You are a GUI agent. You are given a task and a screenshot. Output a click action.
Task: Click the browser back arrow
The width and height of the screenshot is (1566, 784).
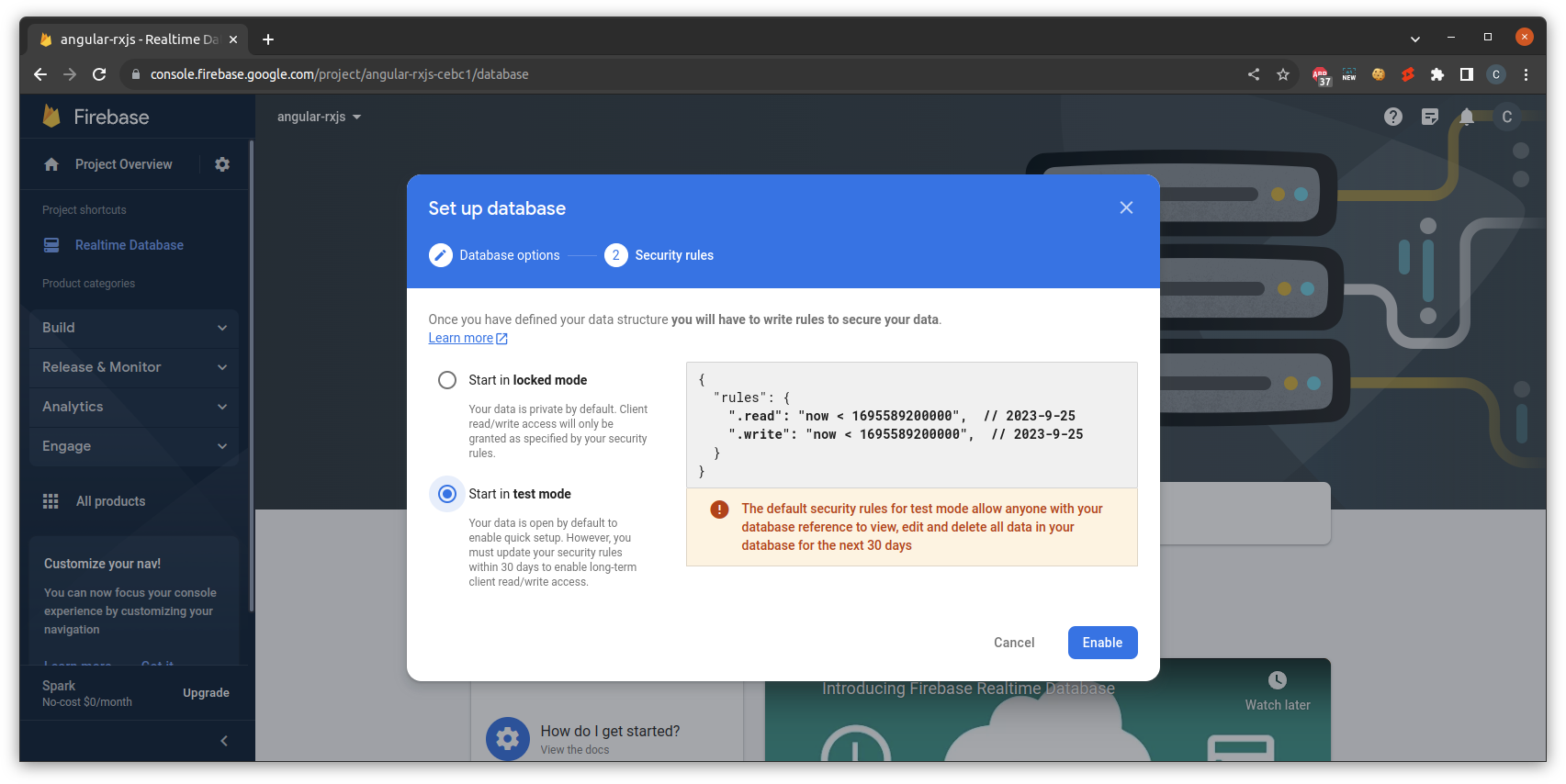coord(40,74)
